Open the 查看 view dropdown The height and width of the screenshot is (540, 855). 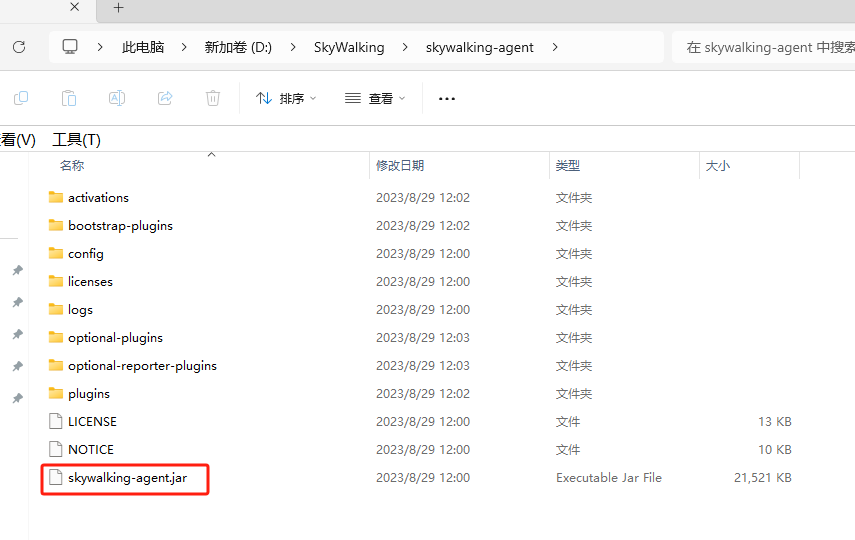[375, 99]
